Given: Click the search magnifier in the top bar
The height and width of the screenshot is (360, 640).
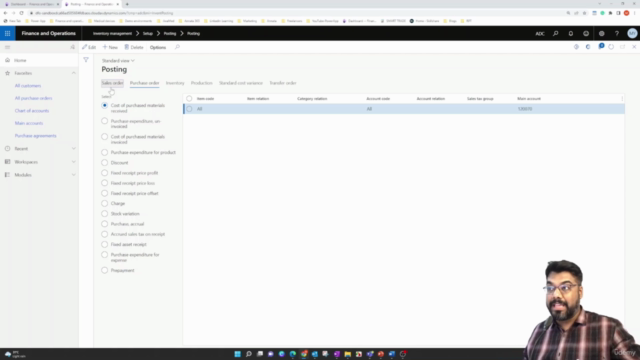Looking at the screenshot, I should 556,33.
